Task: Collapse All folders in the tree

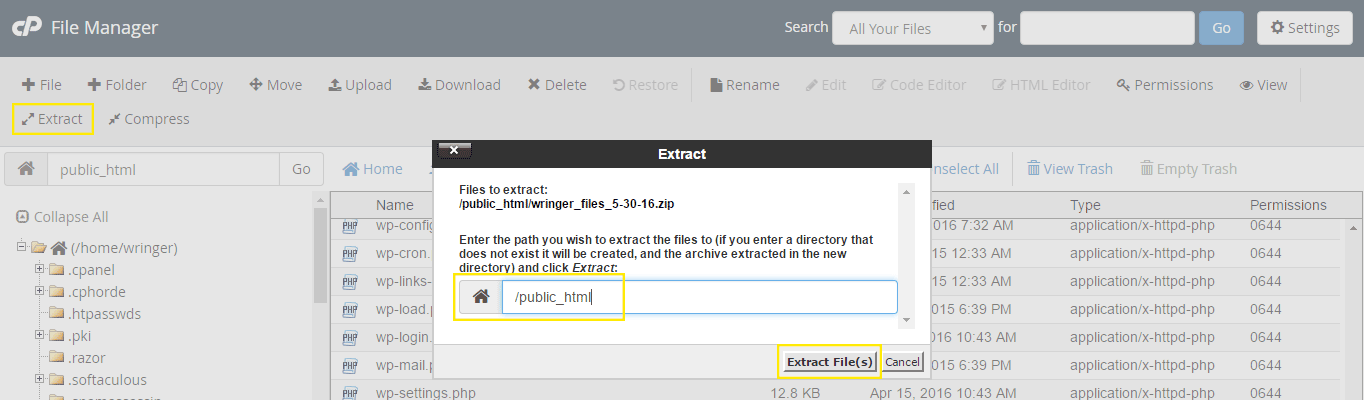Action: [62, 217]
